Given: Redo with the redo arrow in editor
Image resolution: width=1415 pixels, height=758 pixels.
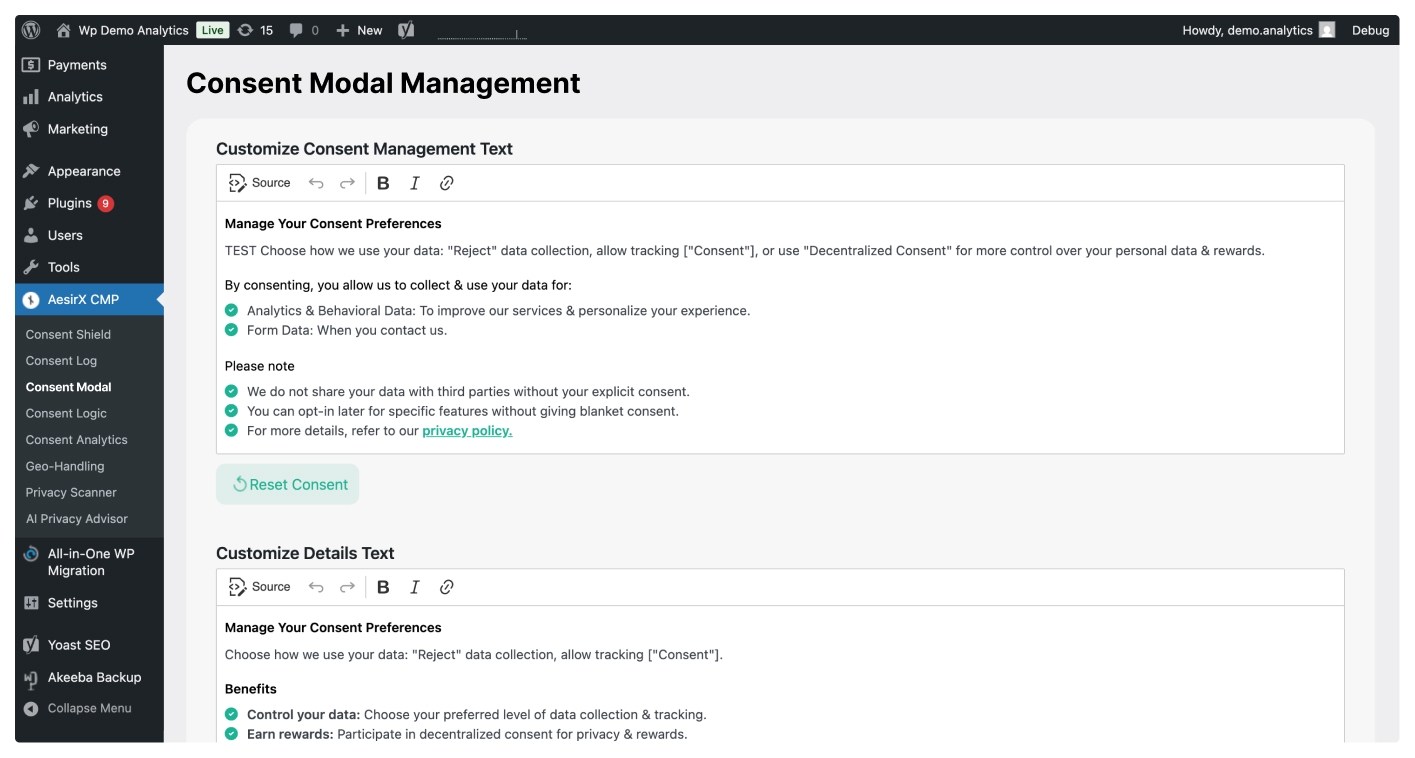Looking at the screenshot, I should click(348, 183).
